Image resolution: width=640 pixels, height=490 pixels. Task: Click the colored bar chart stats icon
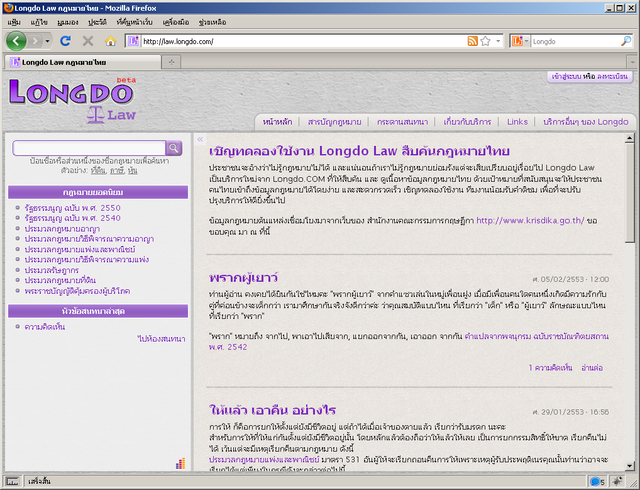point(180,463)
